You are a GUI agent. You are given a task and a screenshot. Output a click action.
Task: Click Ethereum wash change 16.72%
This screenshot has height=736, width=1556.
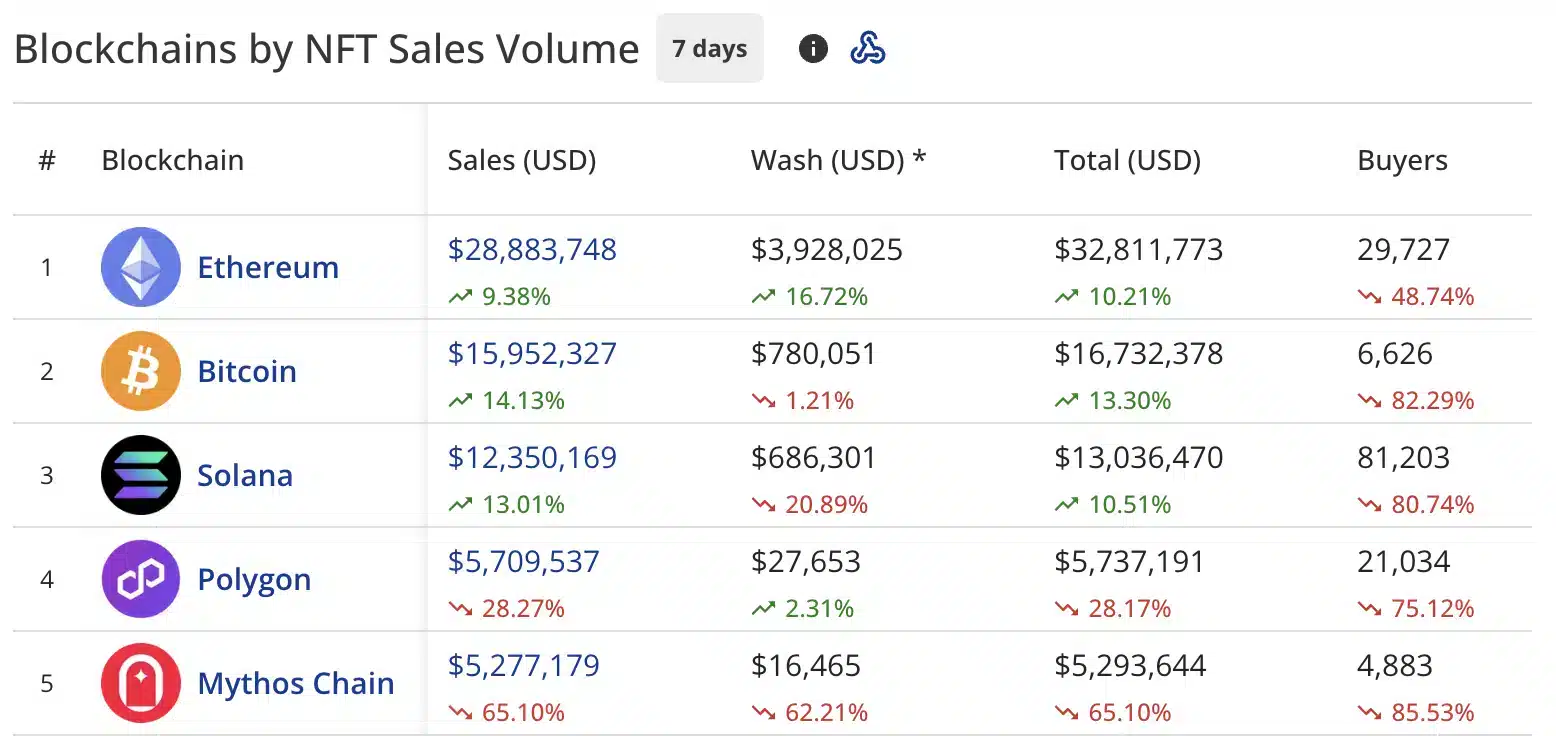click(x=809, y=297)
